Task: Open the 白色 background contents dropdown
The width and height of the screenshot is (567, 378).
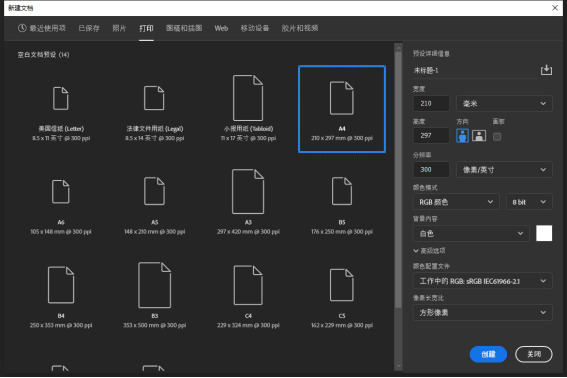Action: click(x=471, y=233)
